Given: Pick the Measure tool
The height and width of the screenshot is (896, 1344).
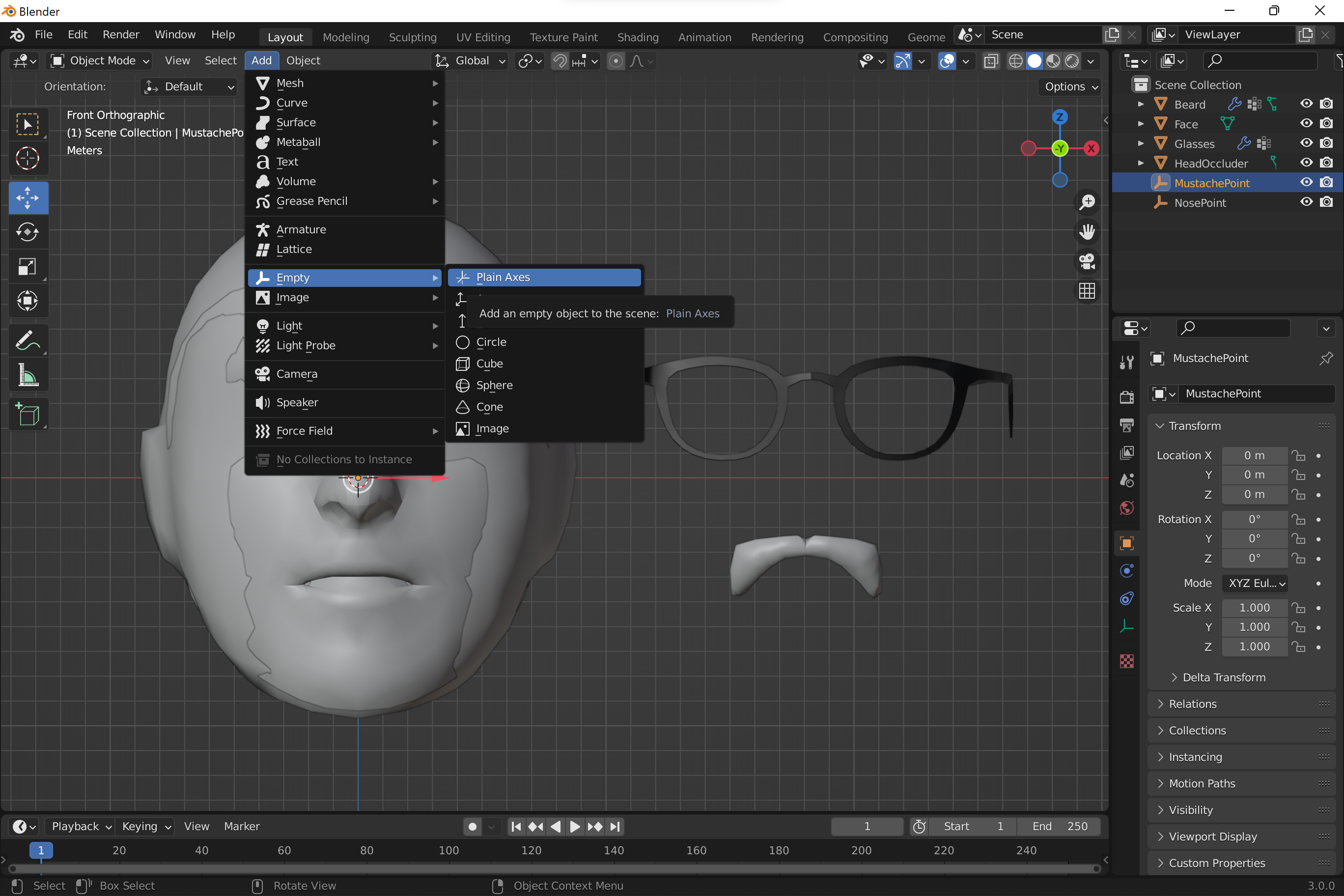Looking at the screenshot, I should 28,375.
